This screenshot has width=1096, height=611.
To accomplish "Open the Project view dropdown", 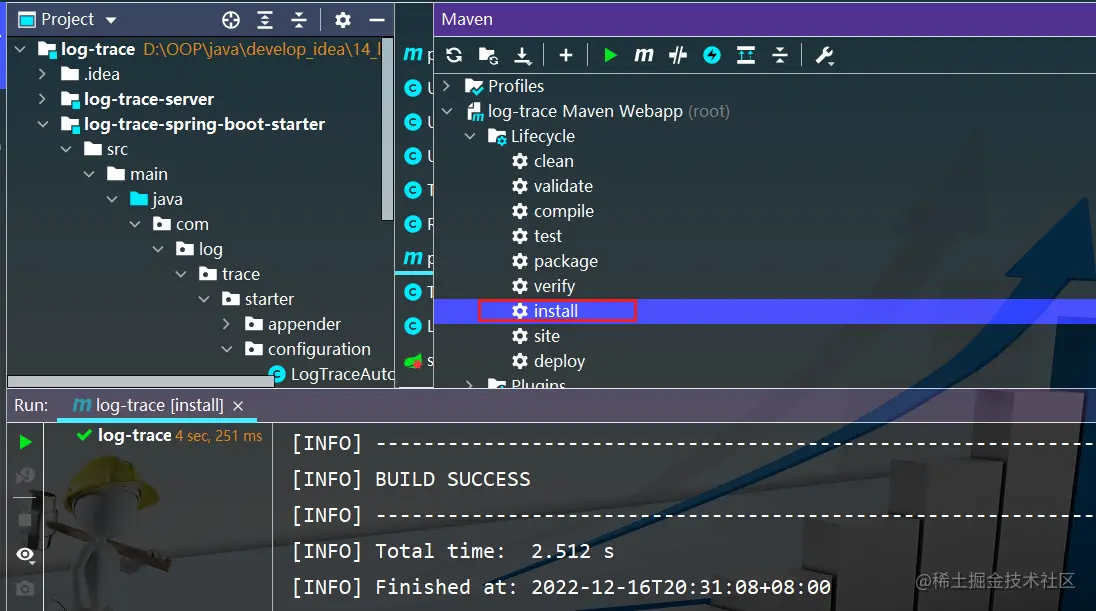I will tap(111, 20).
